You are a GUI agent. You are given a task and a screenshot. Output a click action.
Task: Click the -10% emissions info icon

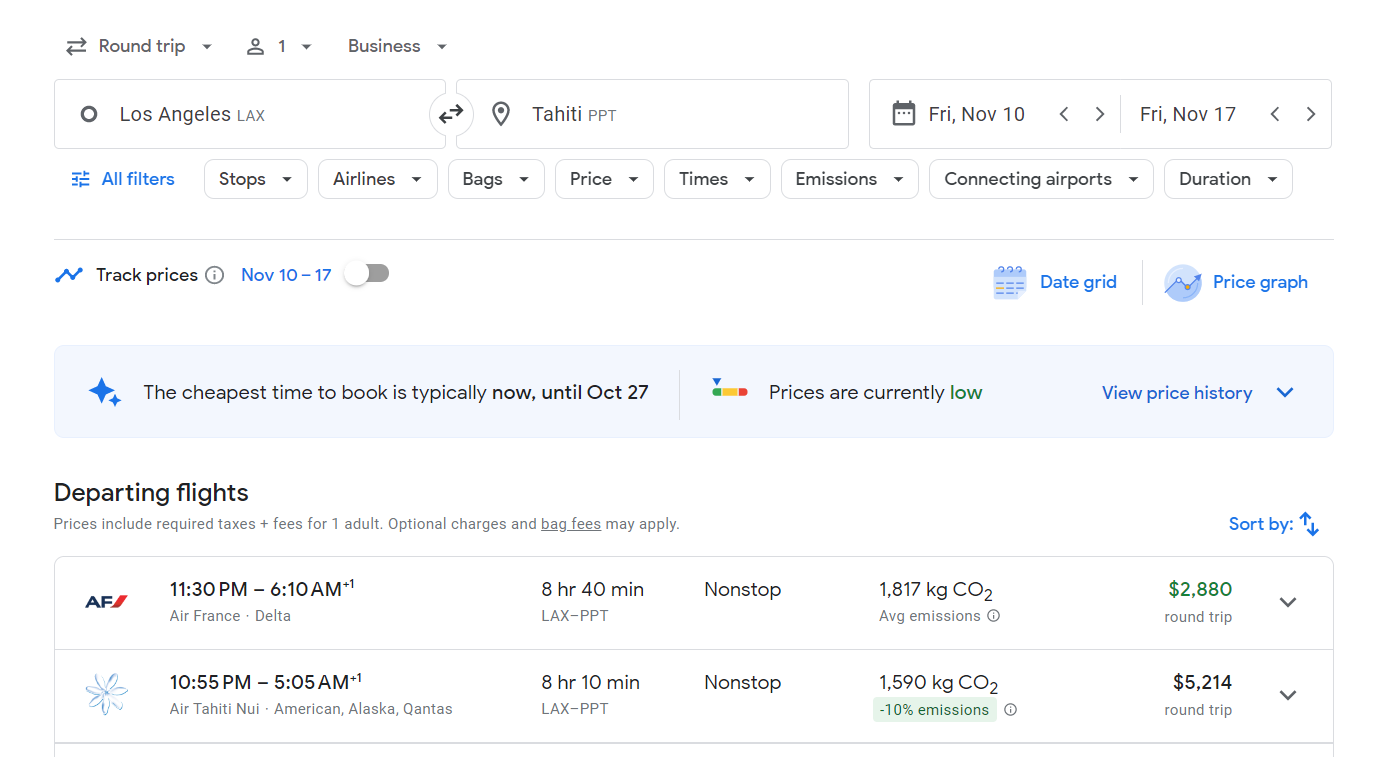tap(1010, 710)
